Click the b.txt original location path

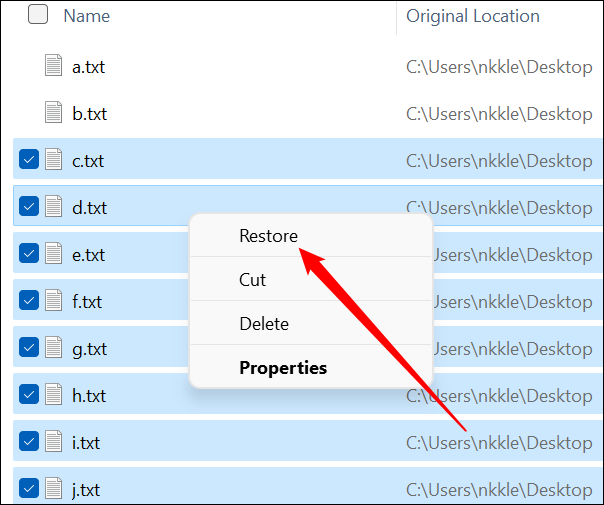(498, 114)
